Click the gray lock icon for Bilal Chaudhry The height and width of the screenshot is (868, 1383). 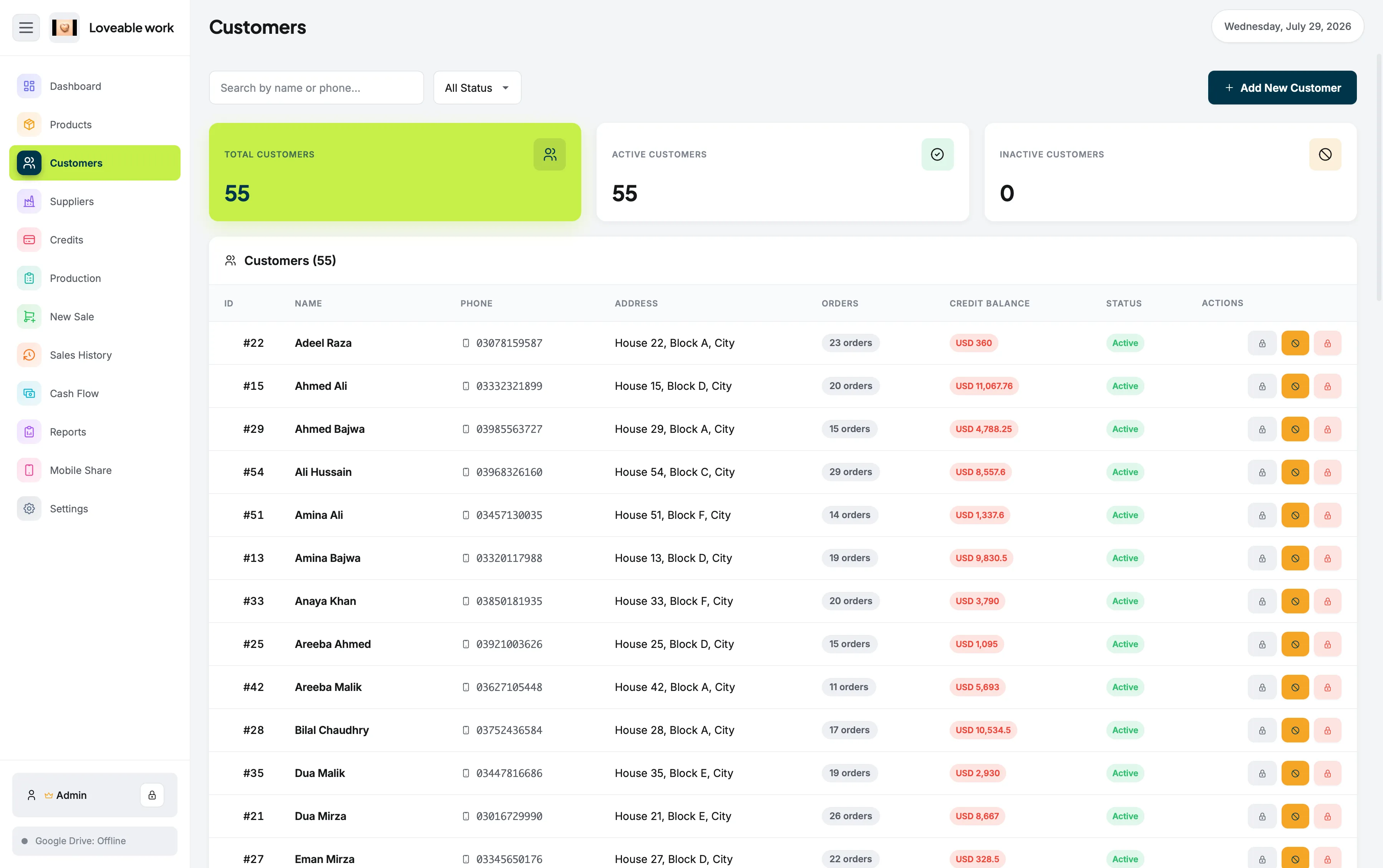pos(1262,731)
